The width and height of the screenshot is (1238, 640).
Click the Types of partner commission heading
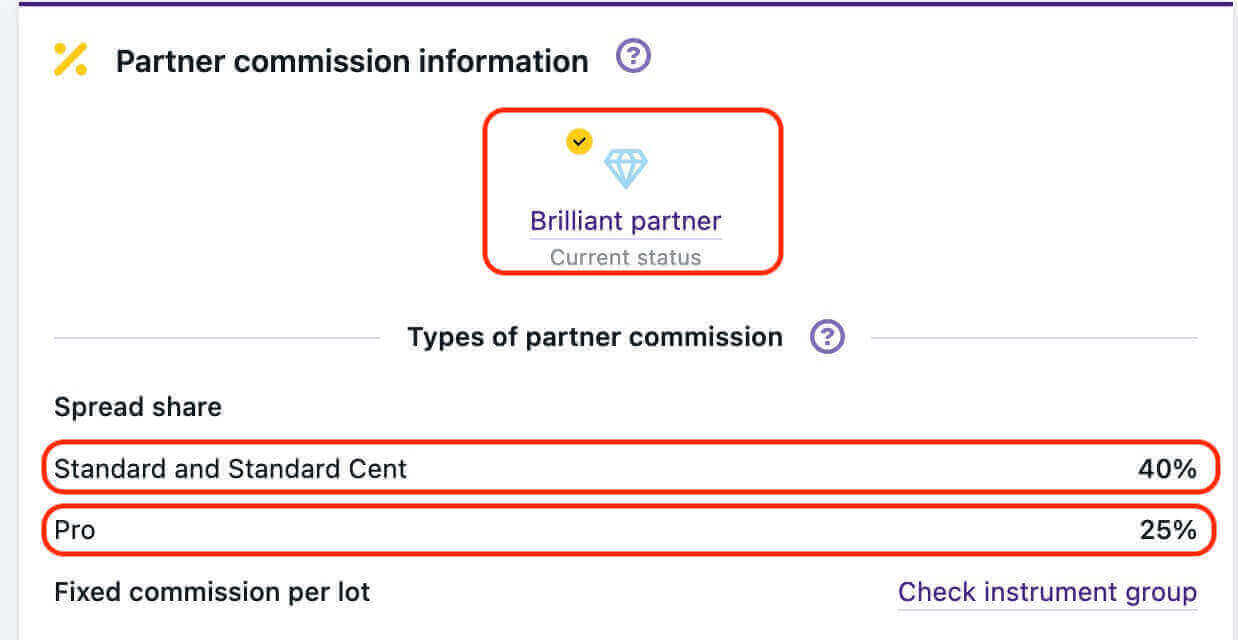[x=594, y=337]
